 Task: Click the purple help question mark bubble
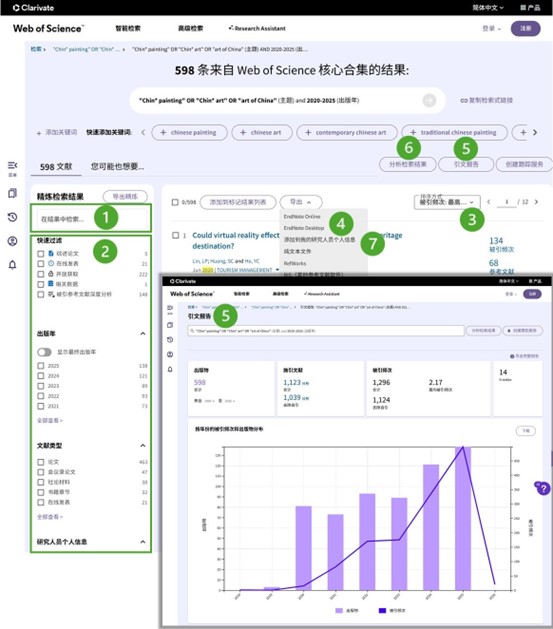pos(543,489)
